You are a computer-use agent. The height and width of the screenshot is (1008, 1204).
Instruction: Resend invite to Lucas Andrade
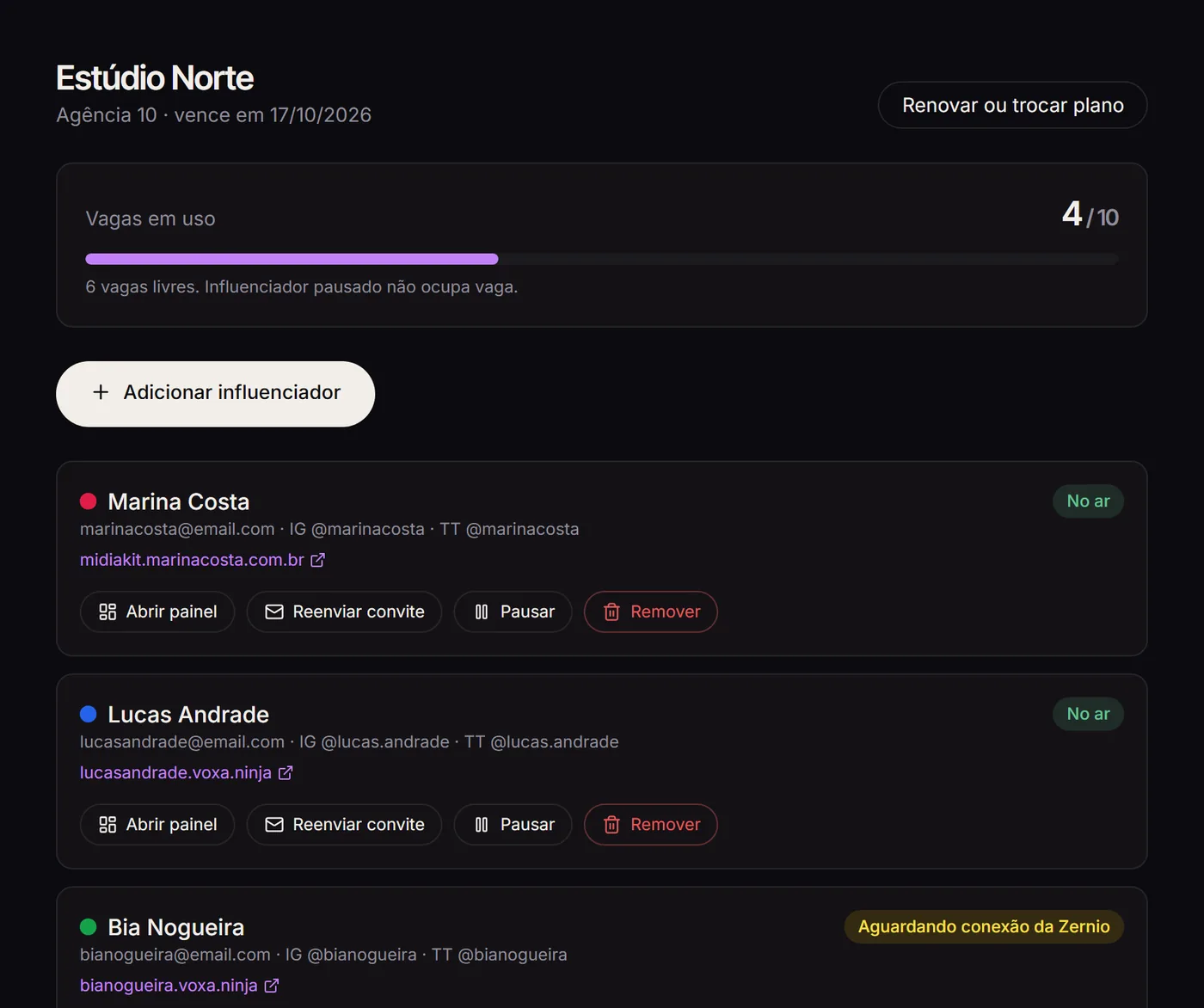(x=344, y=824)
